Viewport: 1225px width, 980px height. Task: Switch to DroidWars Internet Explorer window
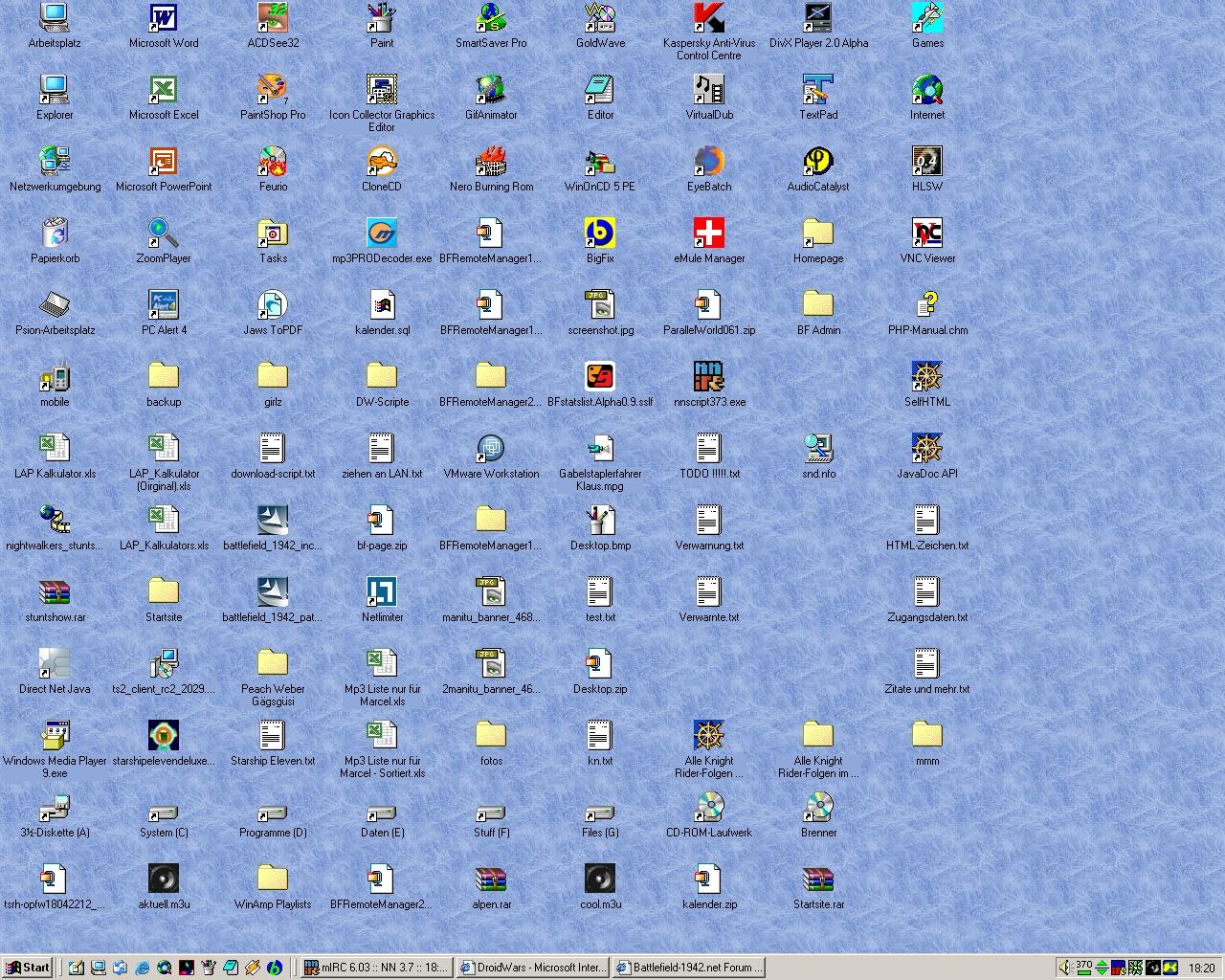pyautogui.click(x=532, y=968)
